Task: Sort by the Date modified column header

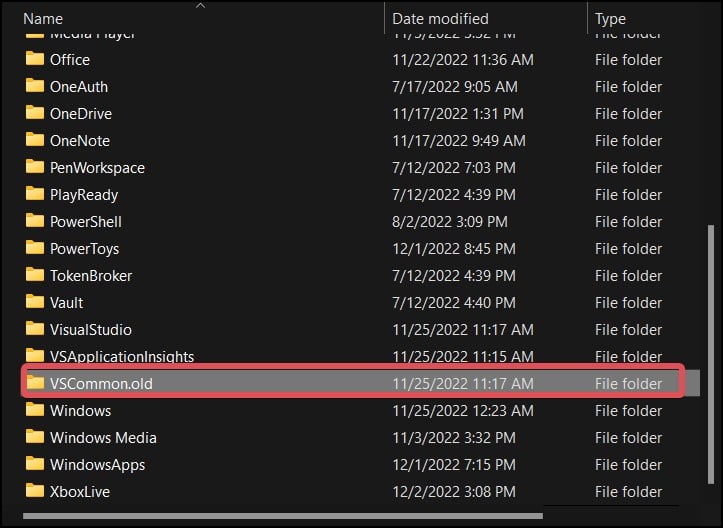Action: pos(440,19)
